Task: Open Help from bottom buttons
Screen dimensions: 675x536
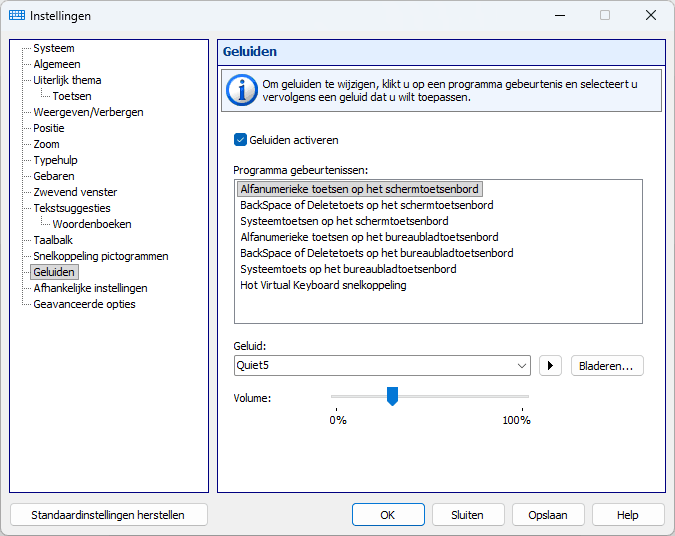Action: click(x=628, y=515)
